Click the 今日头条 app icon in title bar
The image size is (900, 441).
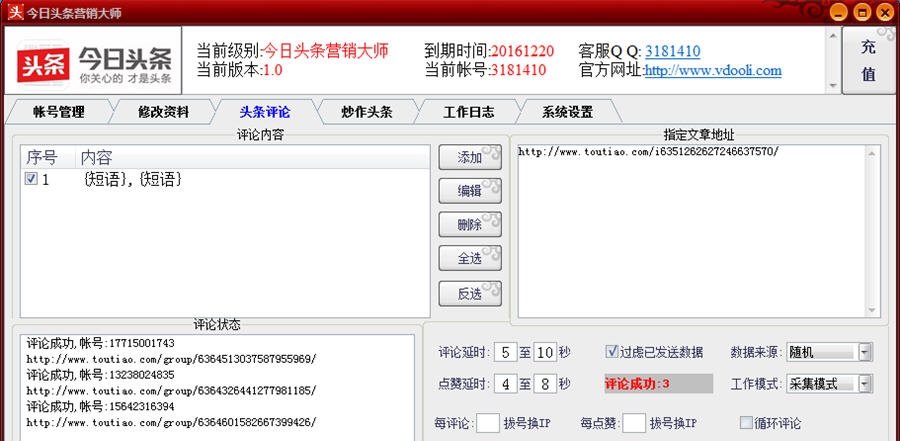pos(15,12)
